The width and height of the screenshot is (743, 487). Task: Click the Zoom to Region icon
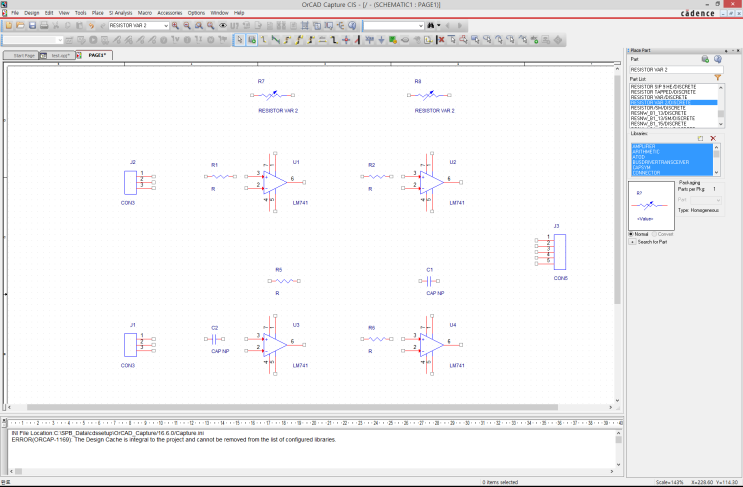pyautogui.click(x=199, y=25)
